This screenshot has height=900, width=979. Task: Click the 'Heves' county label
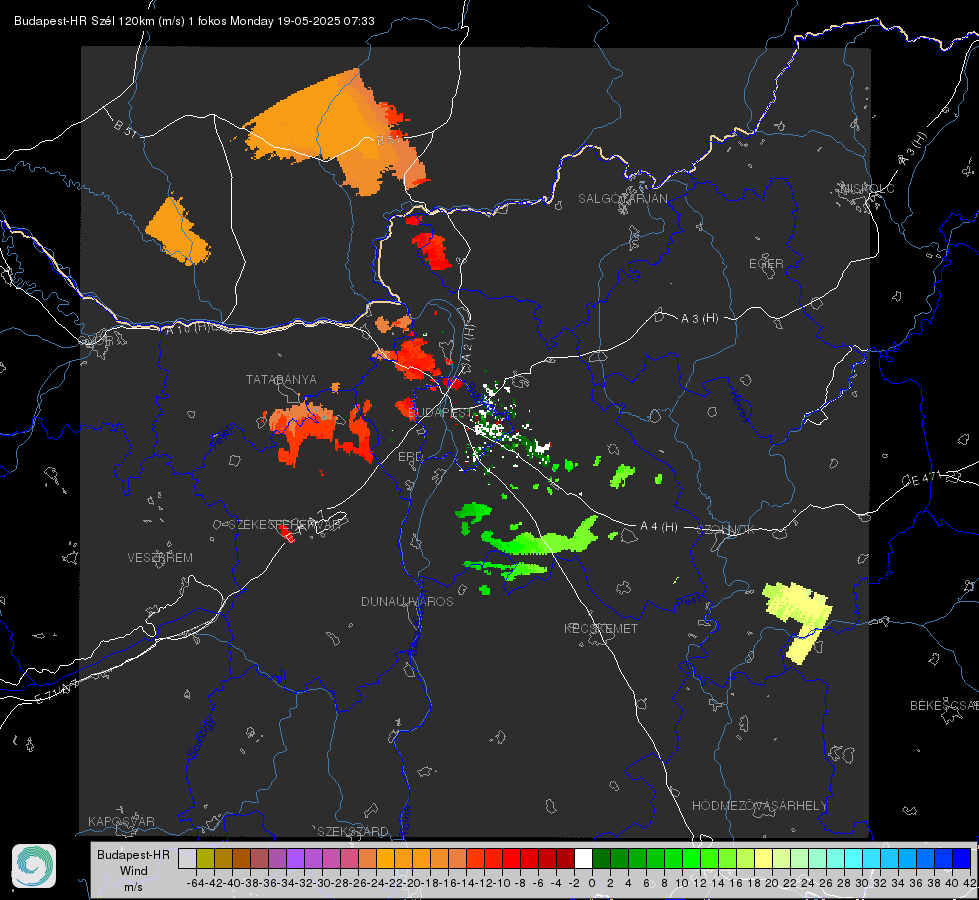(x=739, y=405)
